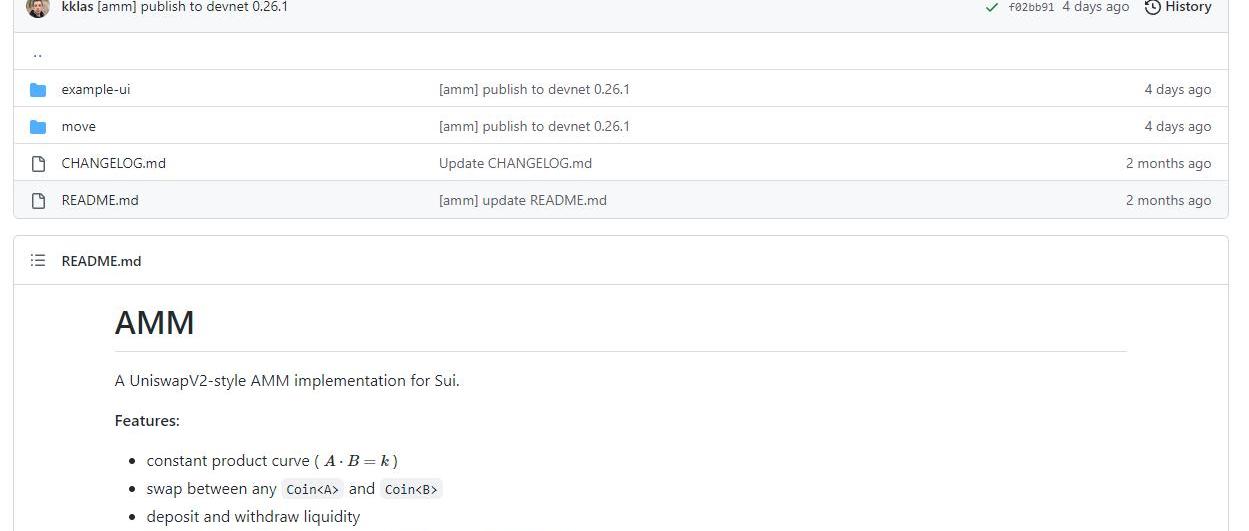This screenshot has height=531, width=1249.
Task: Click the kklas user avatar
Action: 38,7
